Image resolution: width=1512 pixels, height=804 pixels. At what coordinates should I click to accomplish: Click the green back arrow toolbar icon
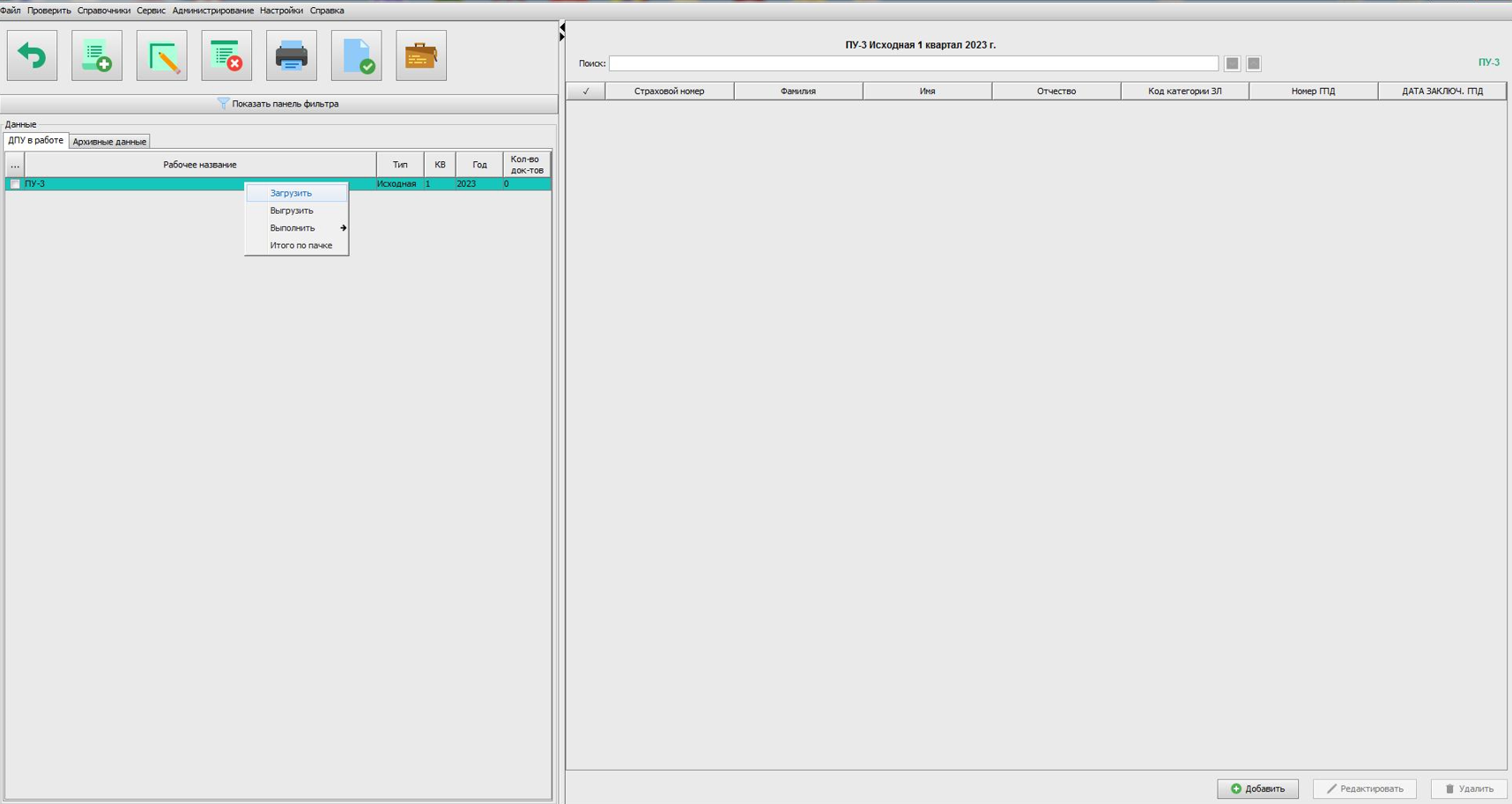[33, 56]
